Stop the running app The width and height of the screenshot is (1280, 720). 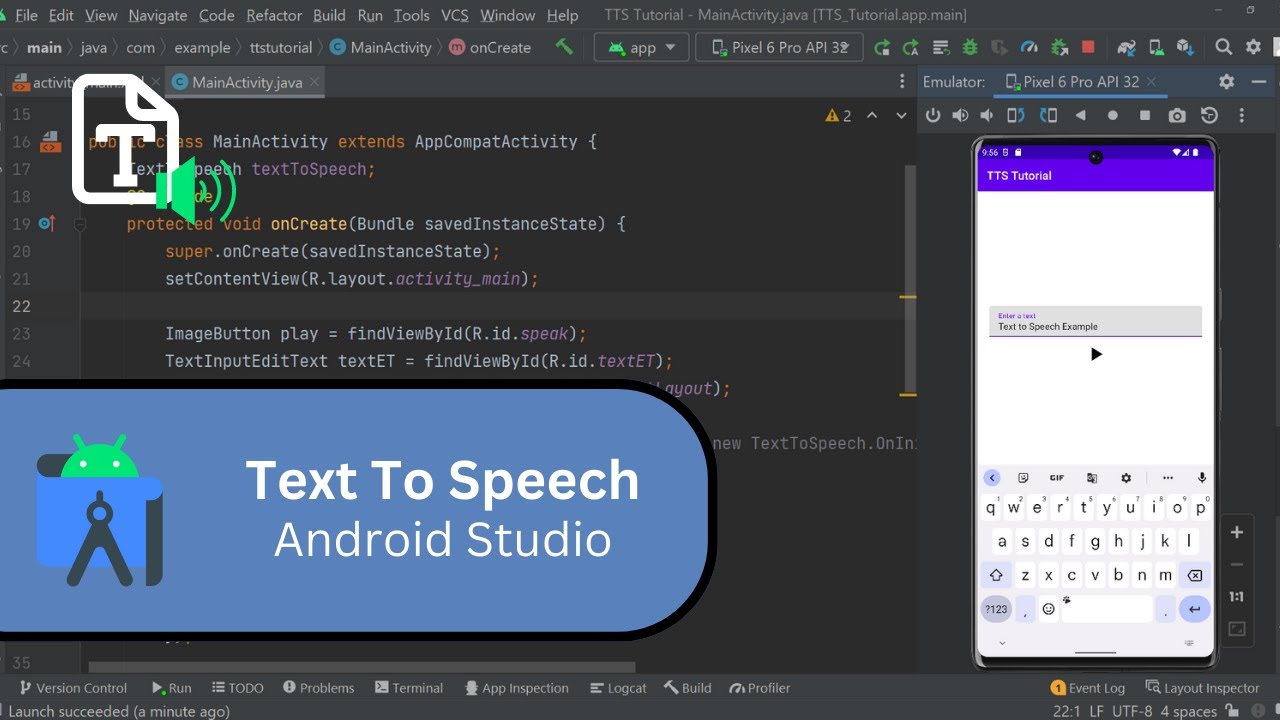pos(1088,47)
